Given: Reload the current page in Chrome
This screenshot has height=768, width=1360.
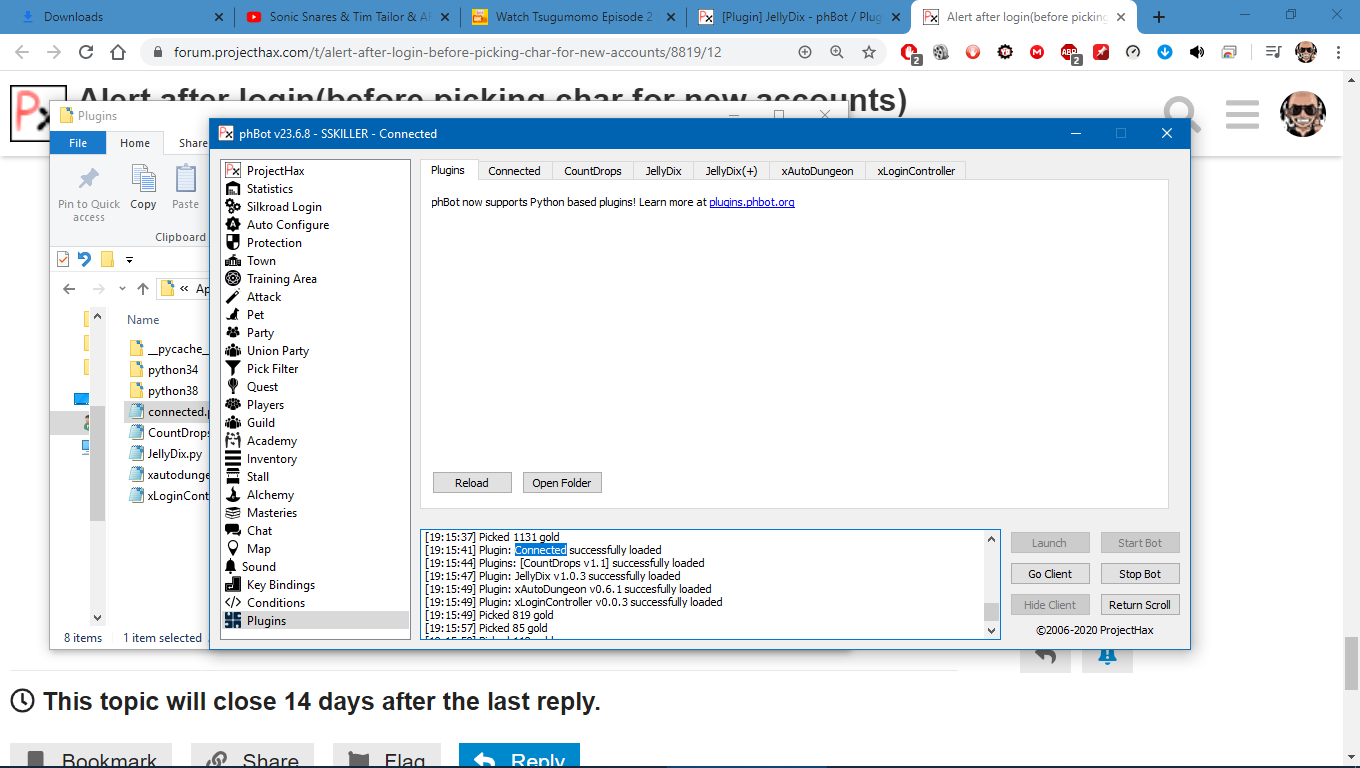Looking at the screenshot, I should pos(86,52).
